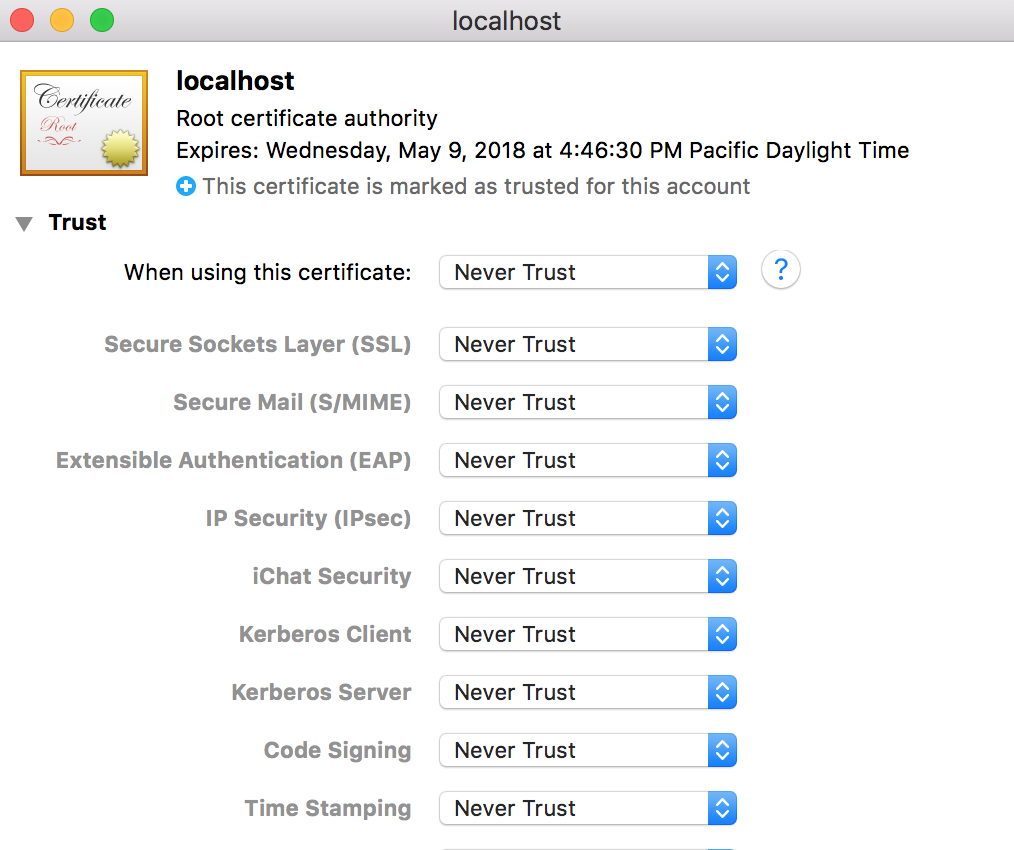This screenshot has height=850, width=1014.
Task: Click the blue stepper arrows for iChat Security
Action: (x=722, y=576)
